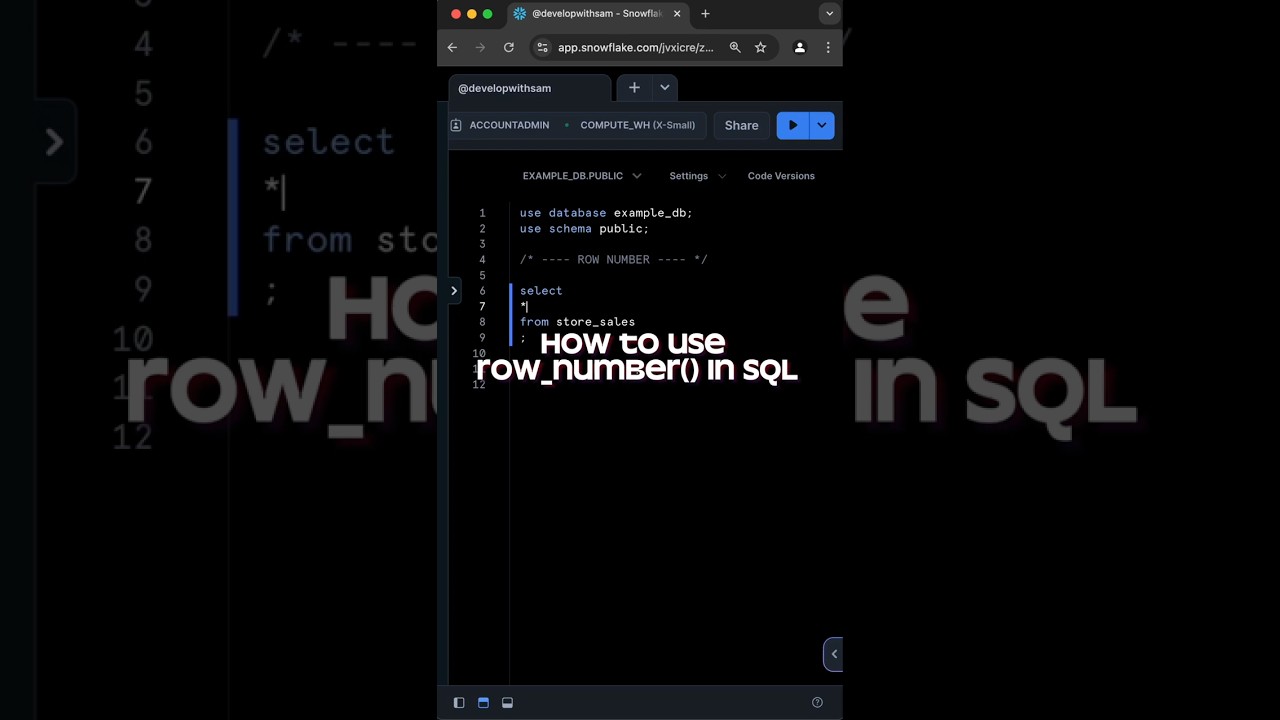Open site information icon in address bar
Viewport: 1280px width, 720px height.
point(542,47)
